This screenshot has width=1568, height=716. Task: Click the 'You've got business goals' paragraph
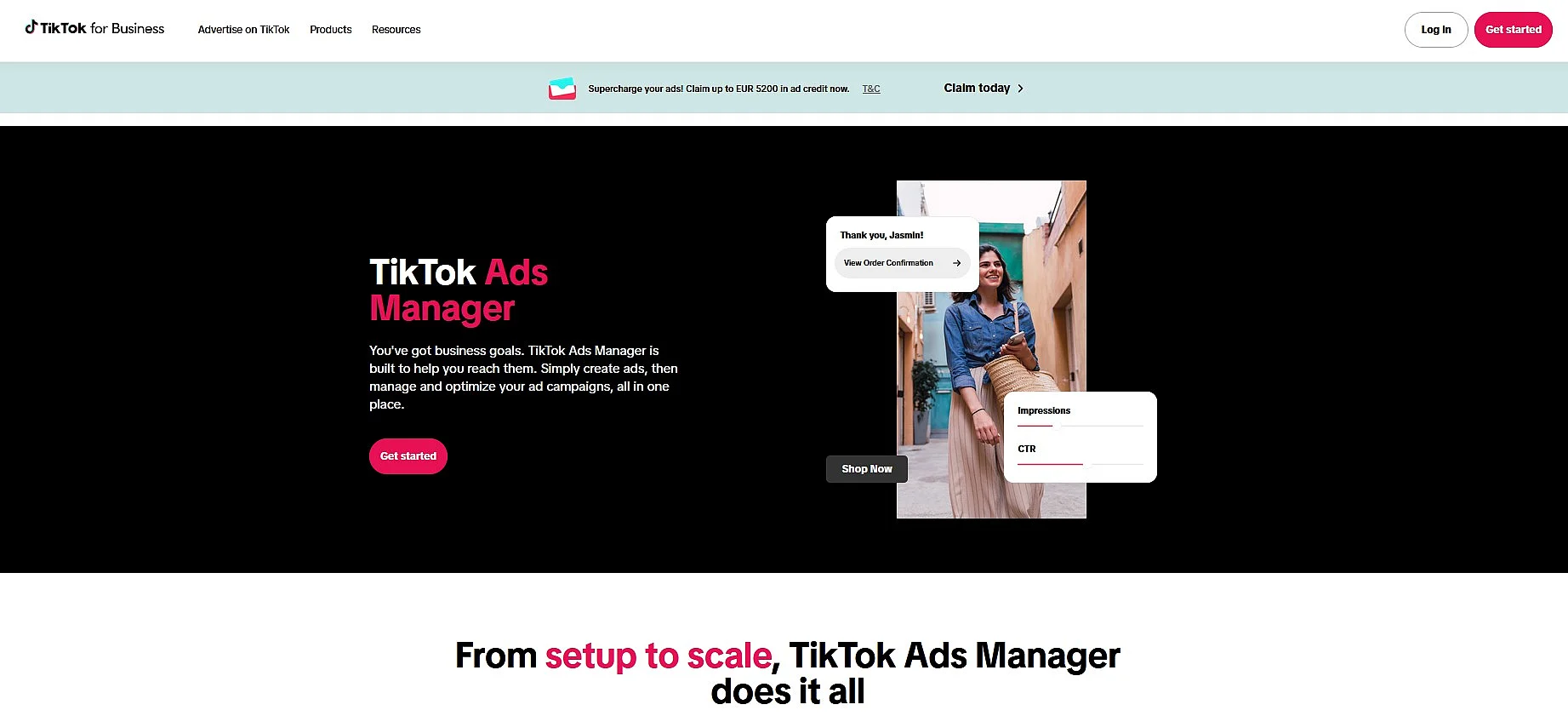[523, 377]
